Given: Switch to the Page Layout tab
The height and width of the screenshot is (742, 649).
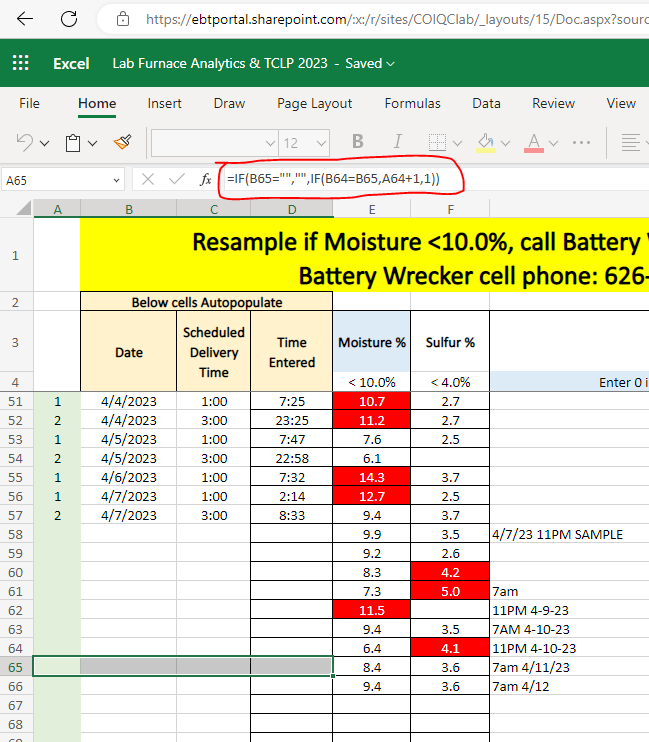Looking at the screenshot, I should (314, 103).
